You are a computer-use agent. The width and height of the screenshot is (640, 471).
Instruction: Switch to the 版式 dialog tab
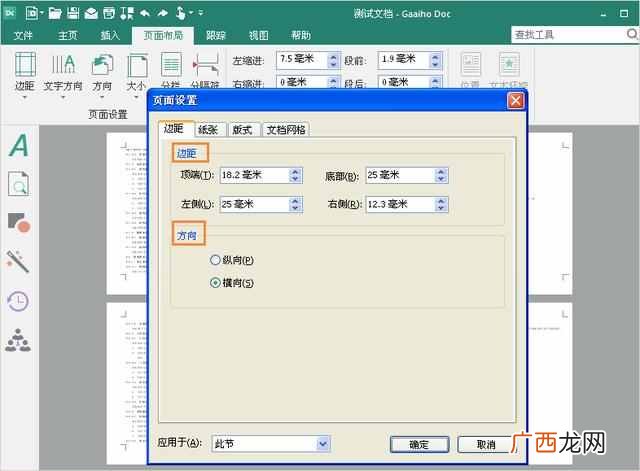click(242, 130)
